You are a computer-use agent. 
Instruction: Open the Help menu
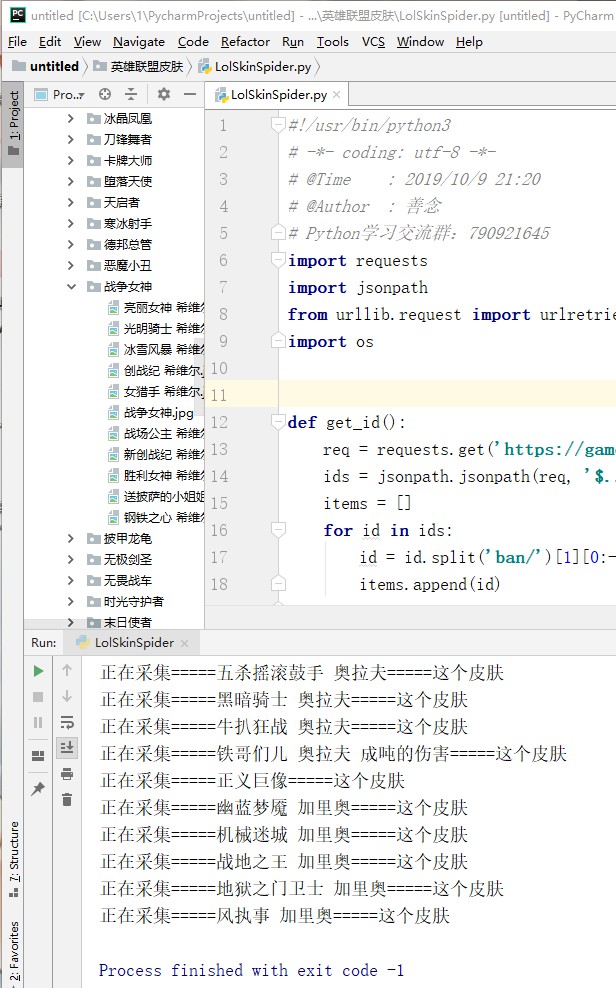point(469,42)
